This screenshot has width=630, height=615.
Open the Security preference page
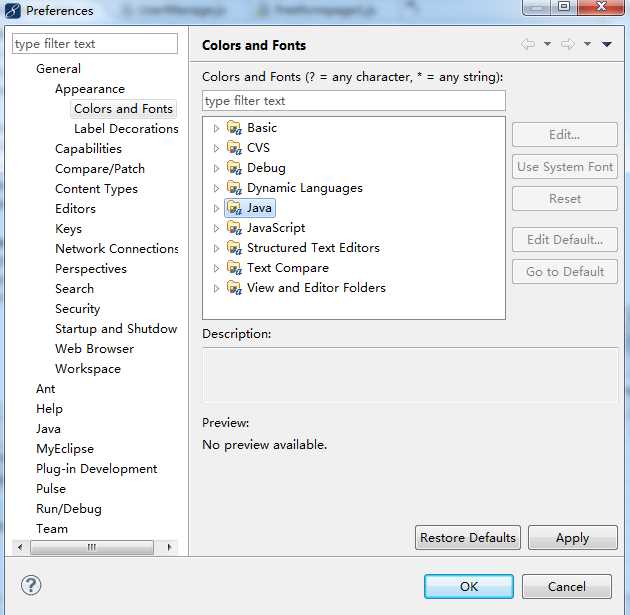pyautogui.click(x=78, y=309)
